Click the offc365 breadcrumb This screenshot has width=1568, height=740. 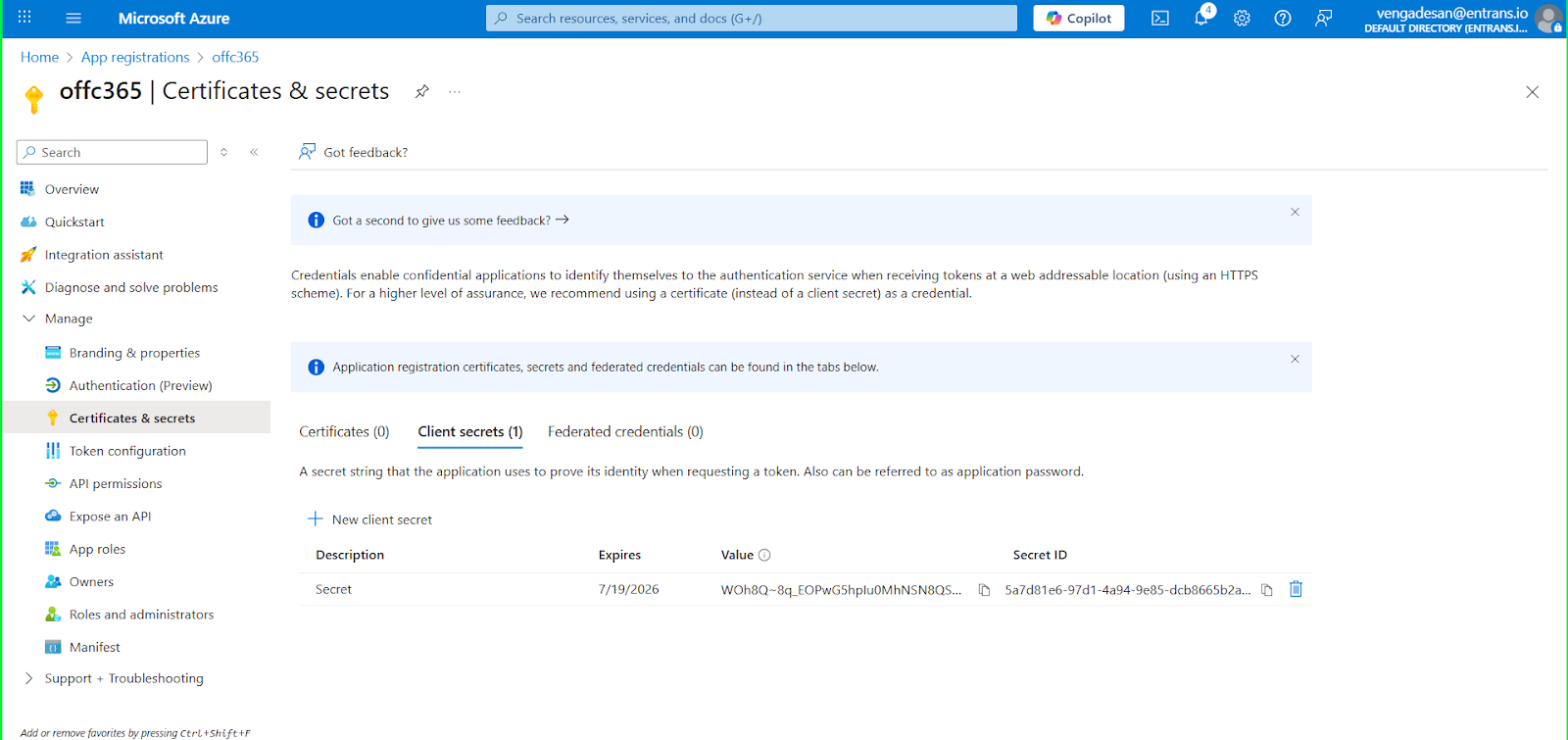point(235,57)
